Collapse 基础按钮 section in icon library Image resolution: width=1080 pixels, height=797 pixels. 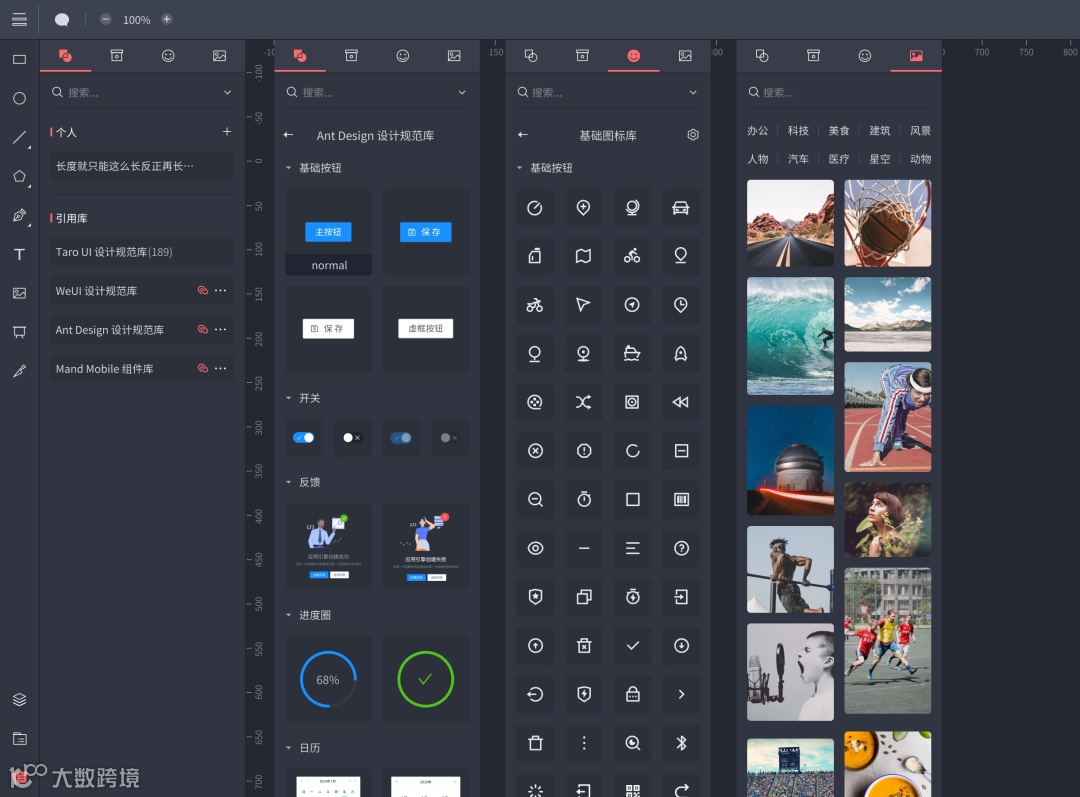[519, 167]
